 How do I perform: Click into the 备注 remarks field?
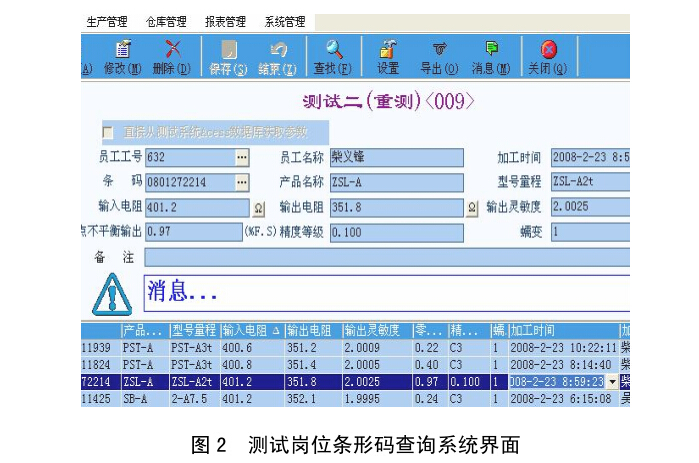[386, 256]
